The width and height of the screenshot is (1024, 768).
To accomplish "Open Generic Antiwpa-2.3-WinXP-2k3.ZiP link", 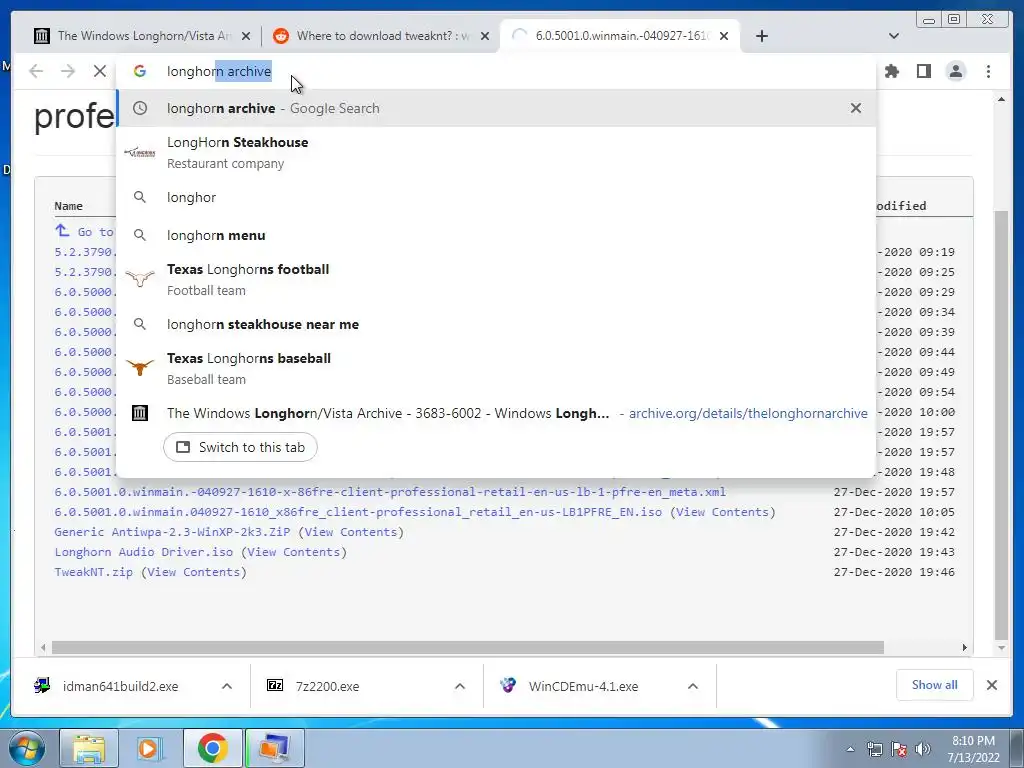I will (x=172, y=532).
